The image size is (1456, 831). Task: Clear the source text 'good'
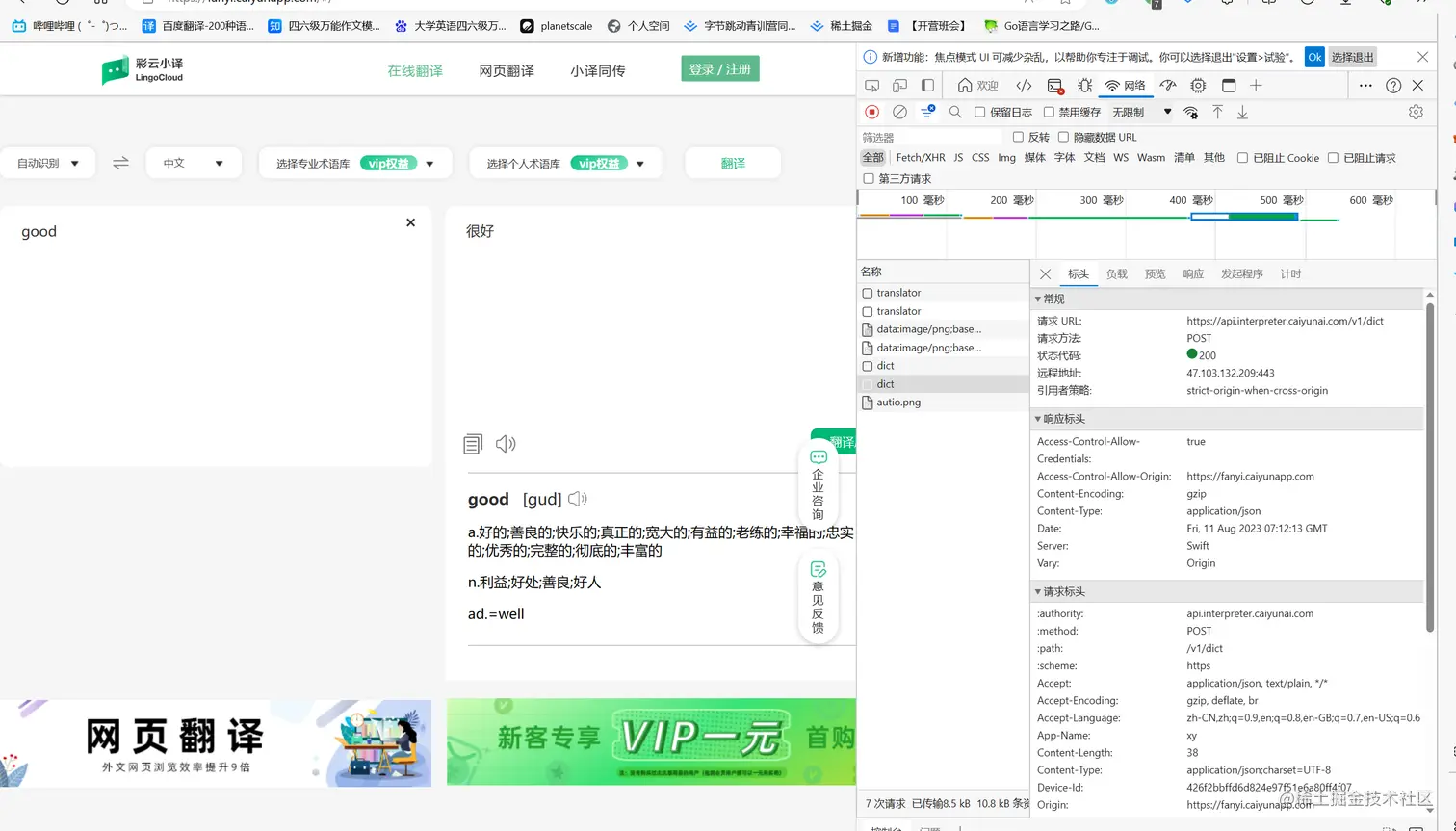click(x=411, y=222)
